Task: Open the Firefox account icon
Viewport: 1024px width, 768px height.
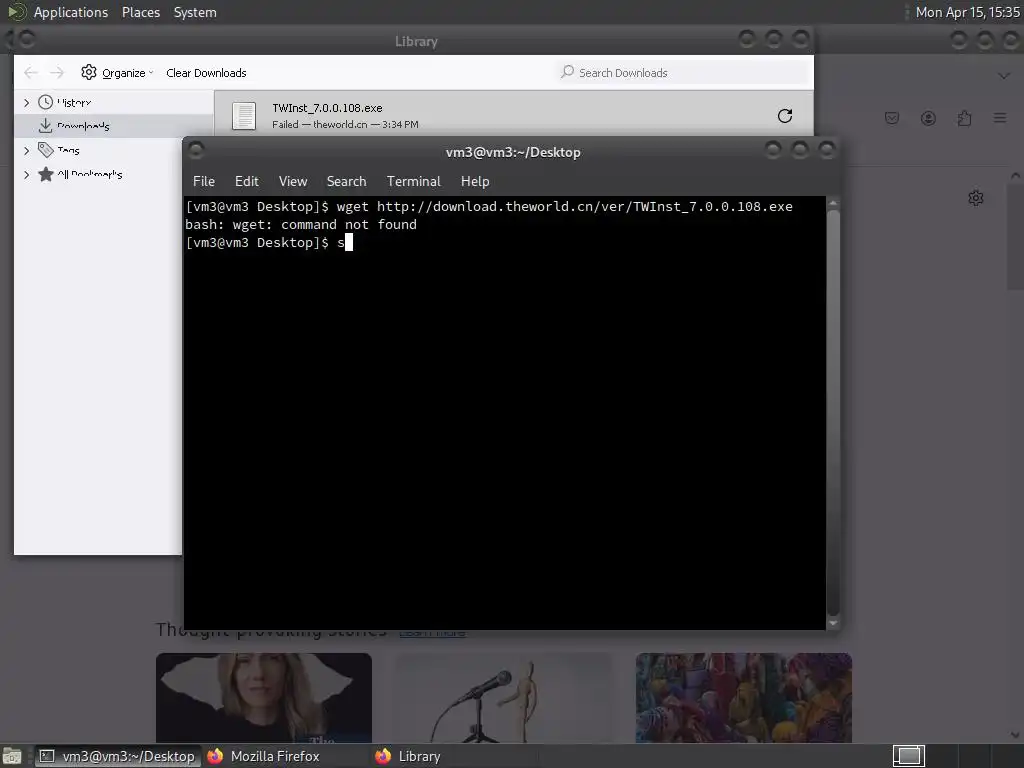Action: (x=928, y=118)
